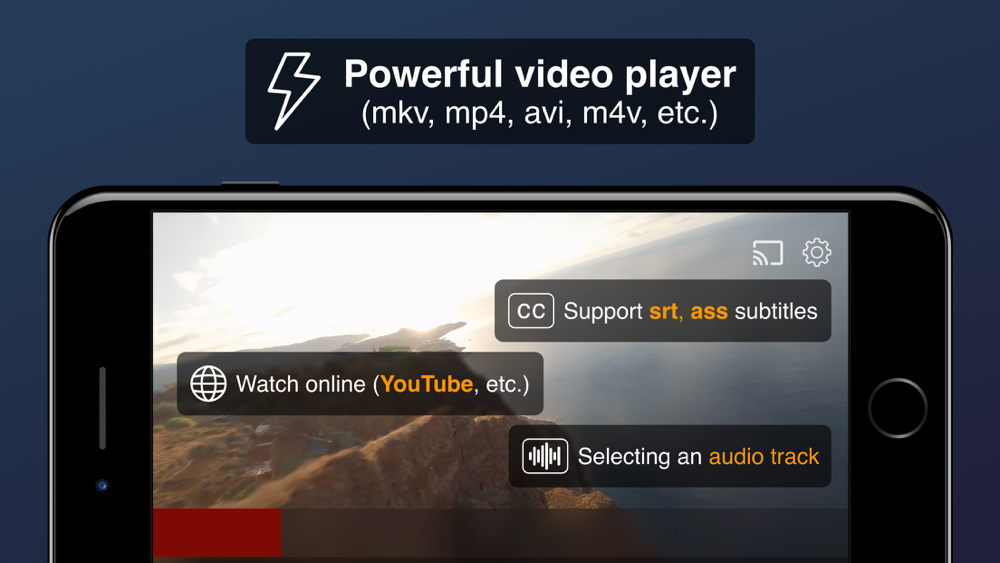Select the 'Watch online (YouTube, etc.)' banner
The height and width of the screenshot is (563, 1000).
tap(360, 384)
